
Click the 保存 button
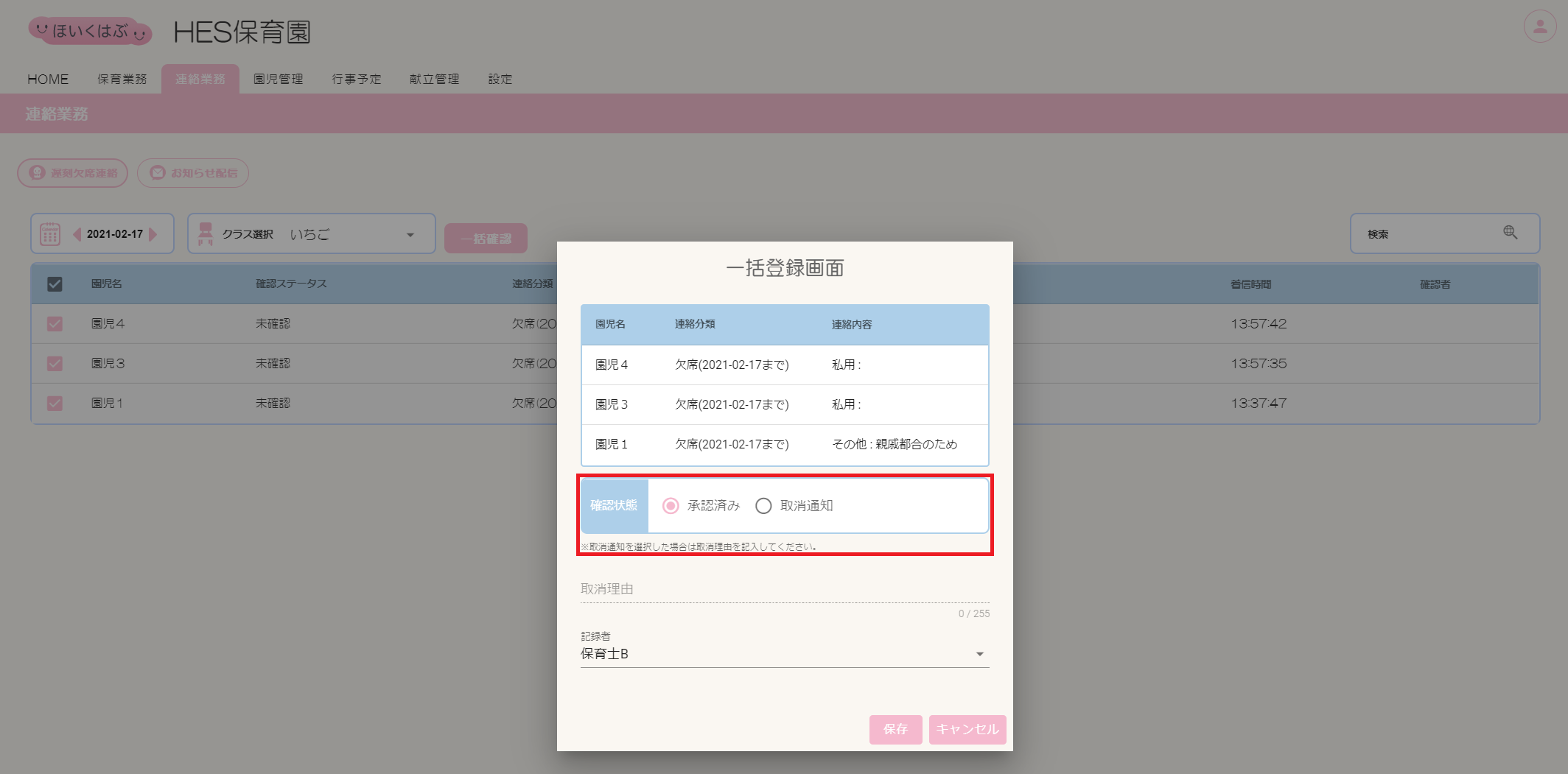[x=895, y=729]
